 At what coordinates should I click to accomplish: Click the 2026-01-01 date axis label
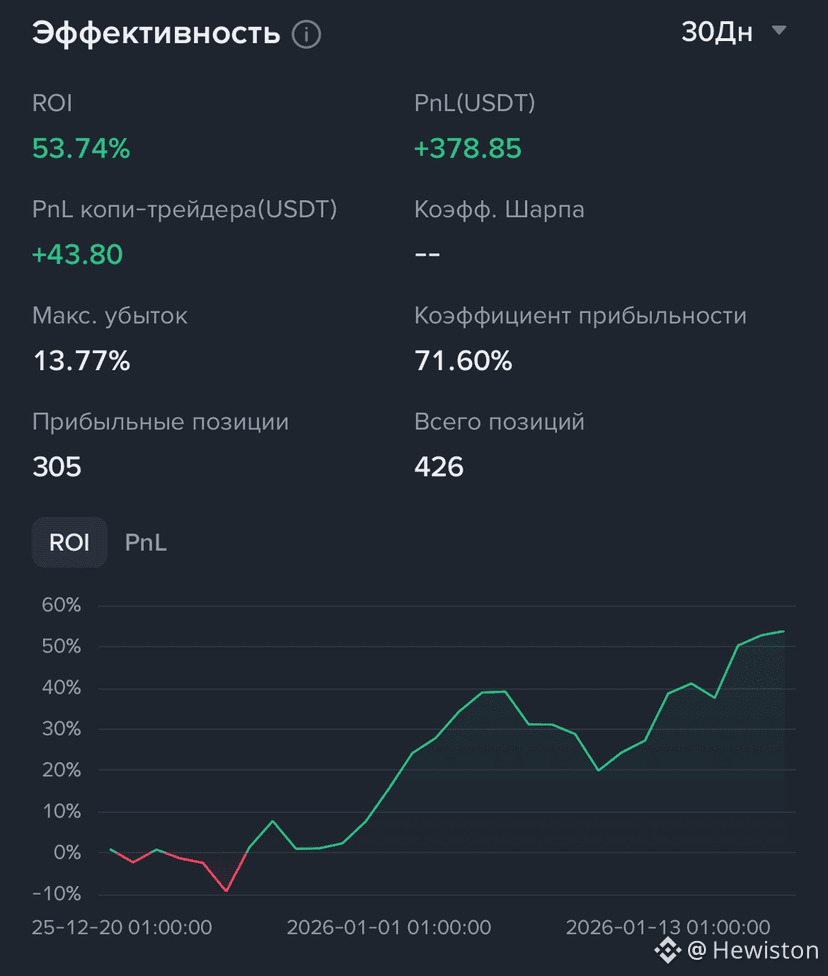388,927
